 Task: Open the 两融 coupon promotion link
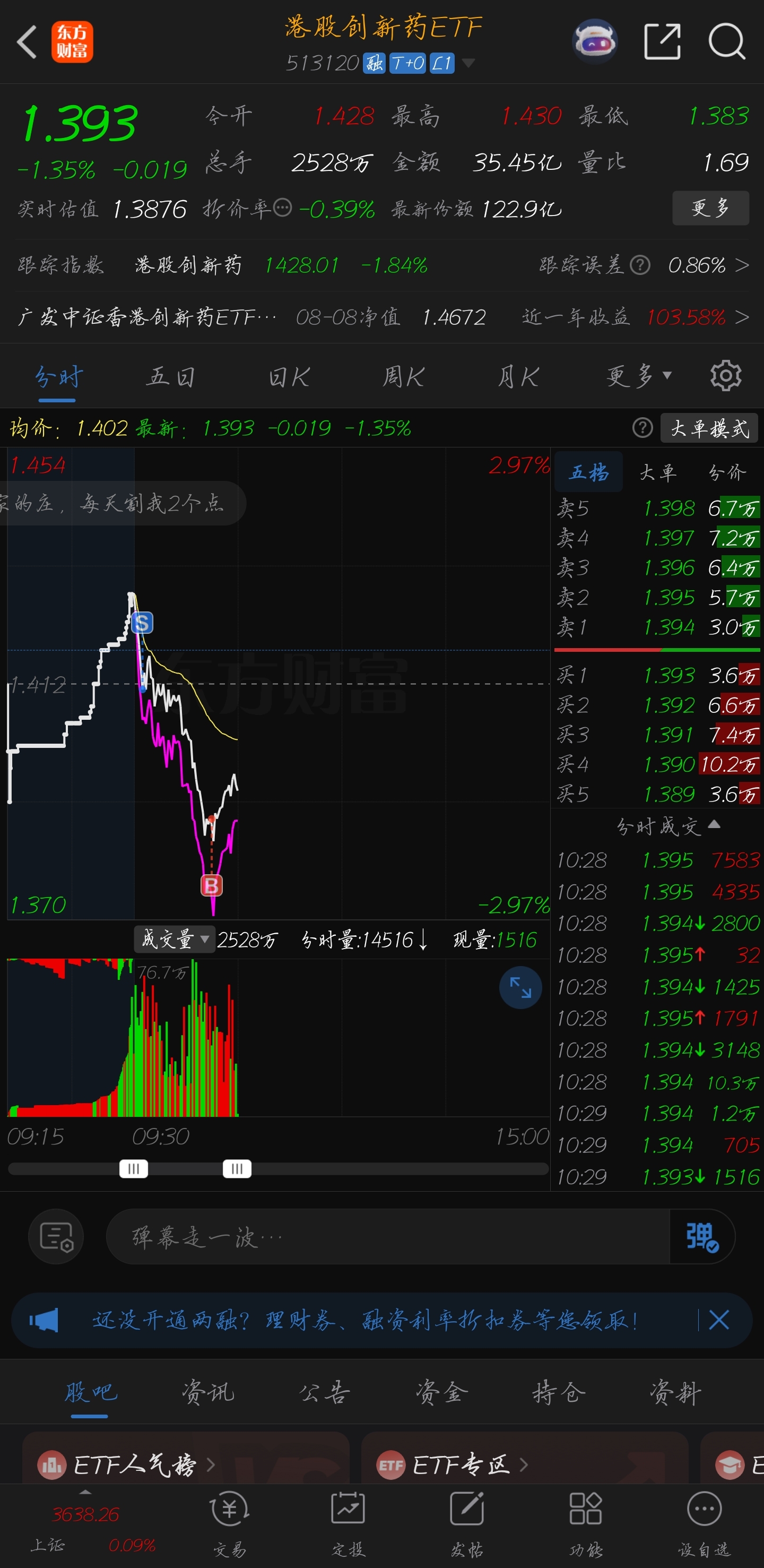365,1320
